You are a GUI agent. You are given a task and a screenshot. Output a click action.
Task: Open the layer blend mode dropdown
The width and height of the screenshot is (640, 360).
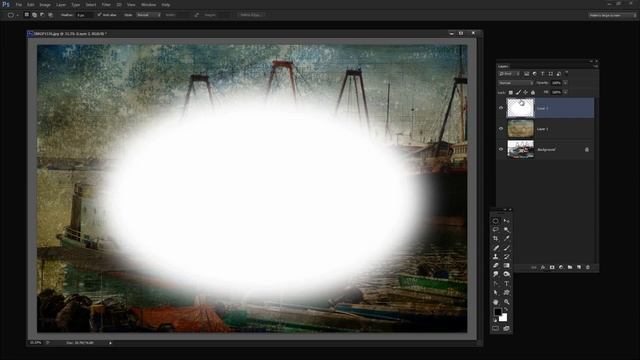516,83
